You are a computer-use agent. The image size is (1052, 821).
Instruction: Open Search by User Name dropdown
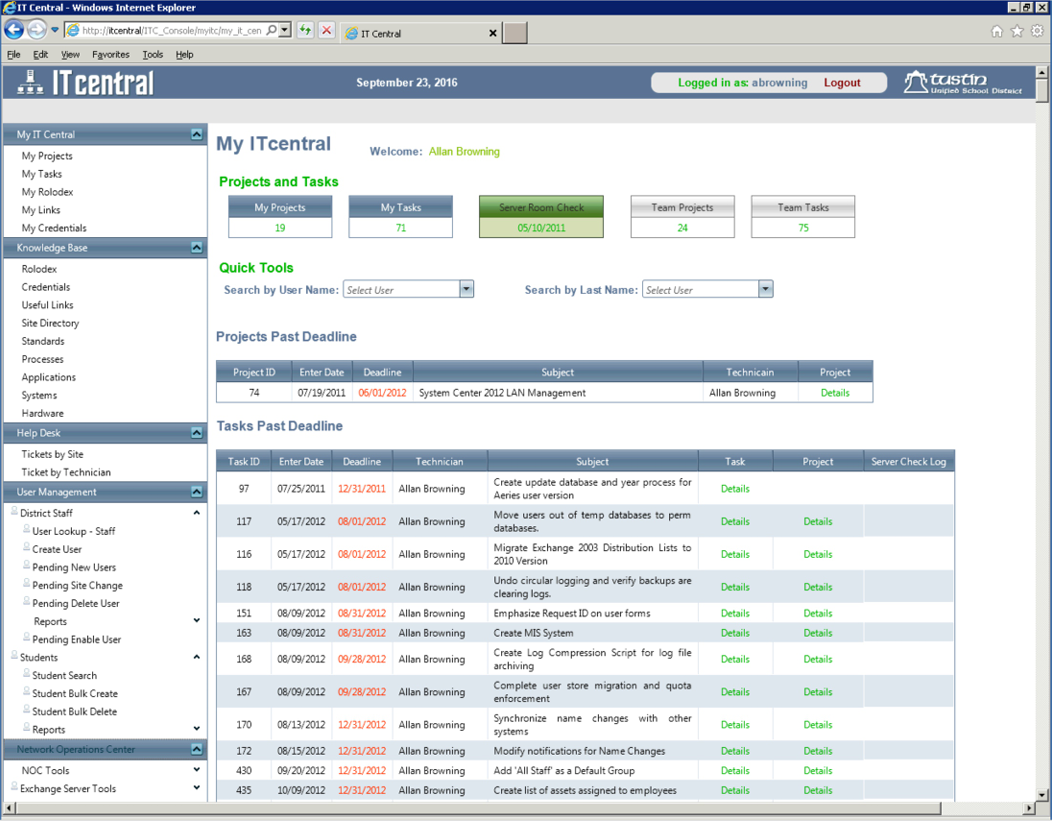[466, 289]
